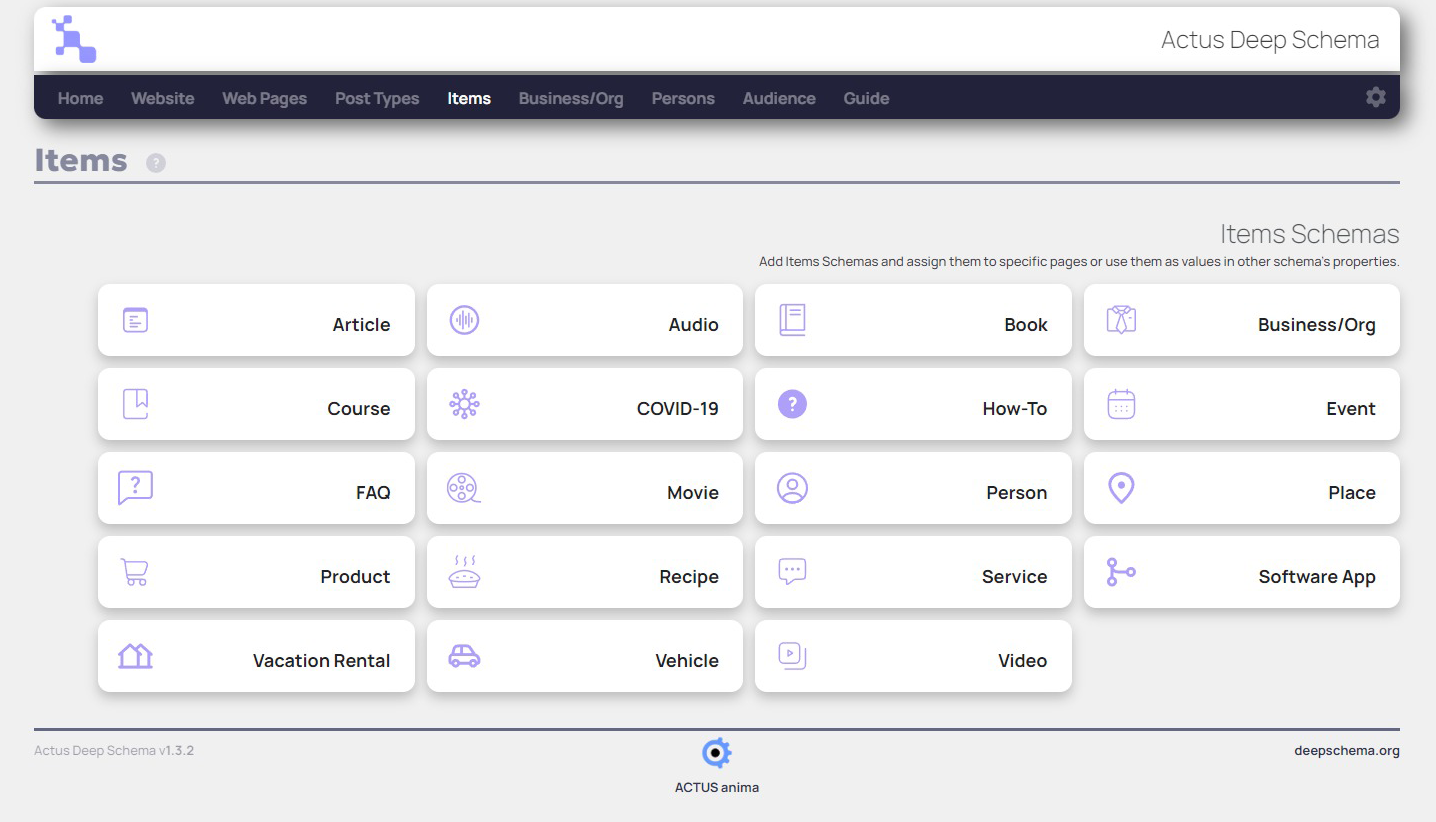Click the Actus Deep Schema header title
This screenshot has width=1436, height=822.
1270,40
